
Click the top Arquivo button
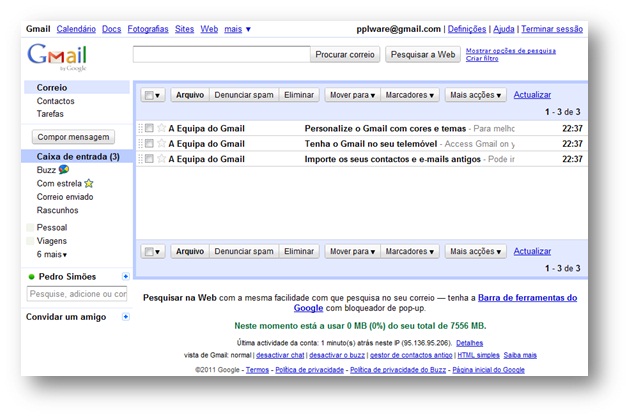click(x=190, y=95)
